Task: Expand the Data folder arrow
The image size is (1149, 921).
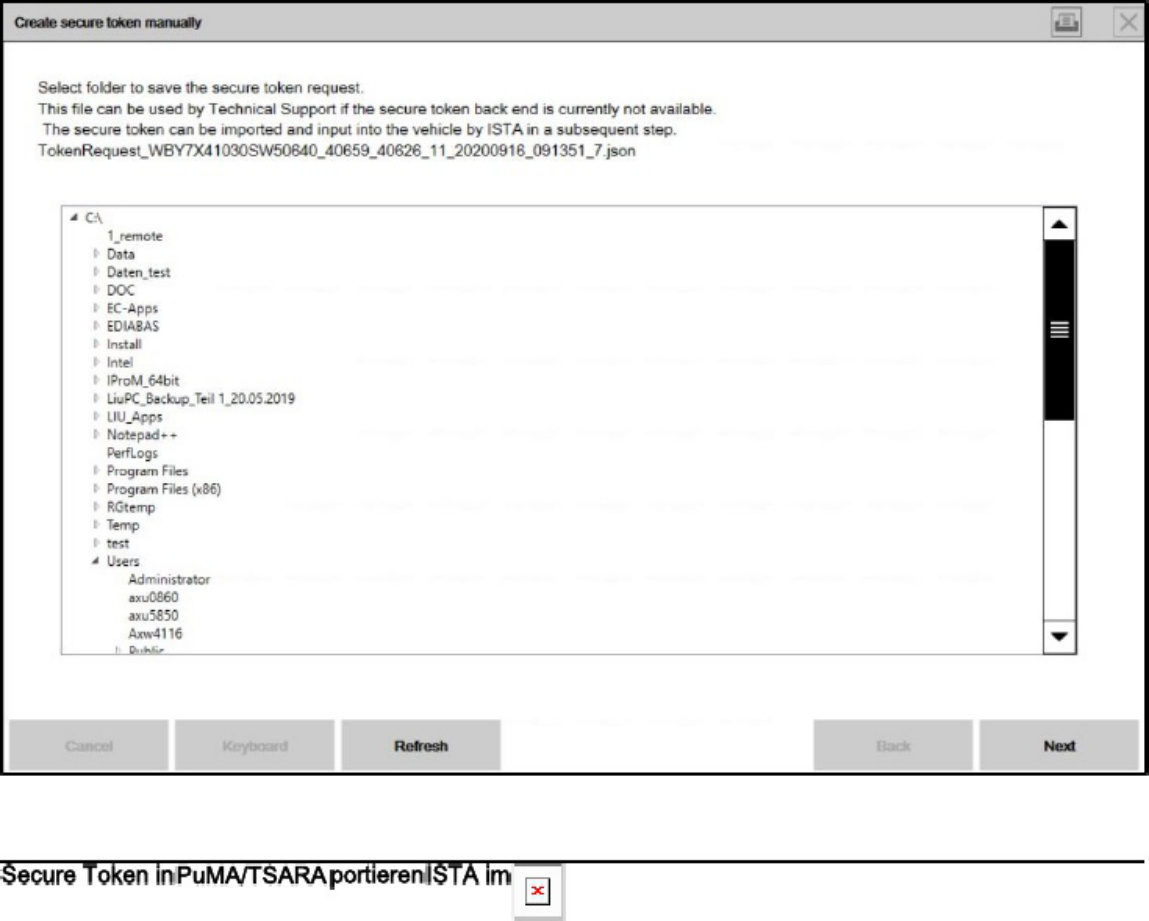Action: pyautogui.click(x=96, y=254)
